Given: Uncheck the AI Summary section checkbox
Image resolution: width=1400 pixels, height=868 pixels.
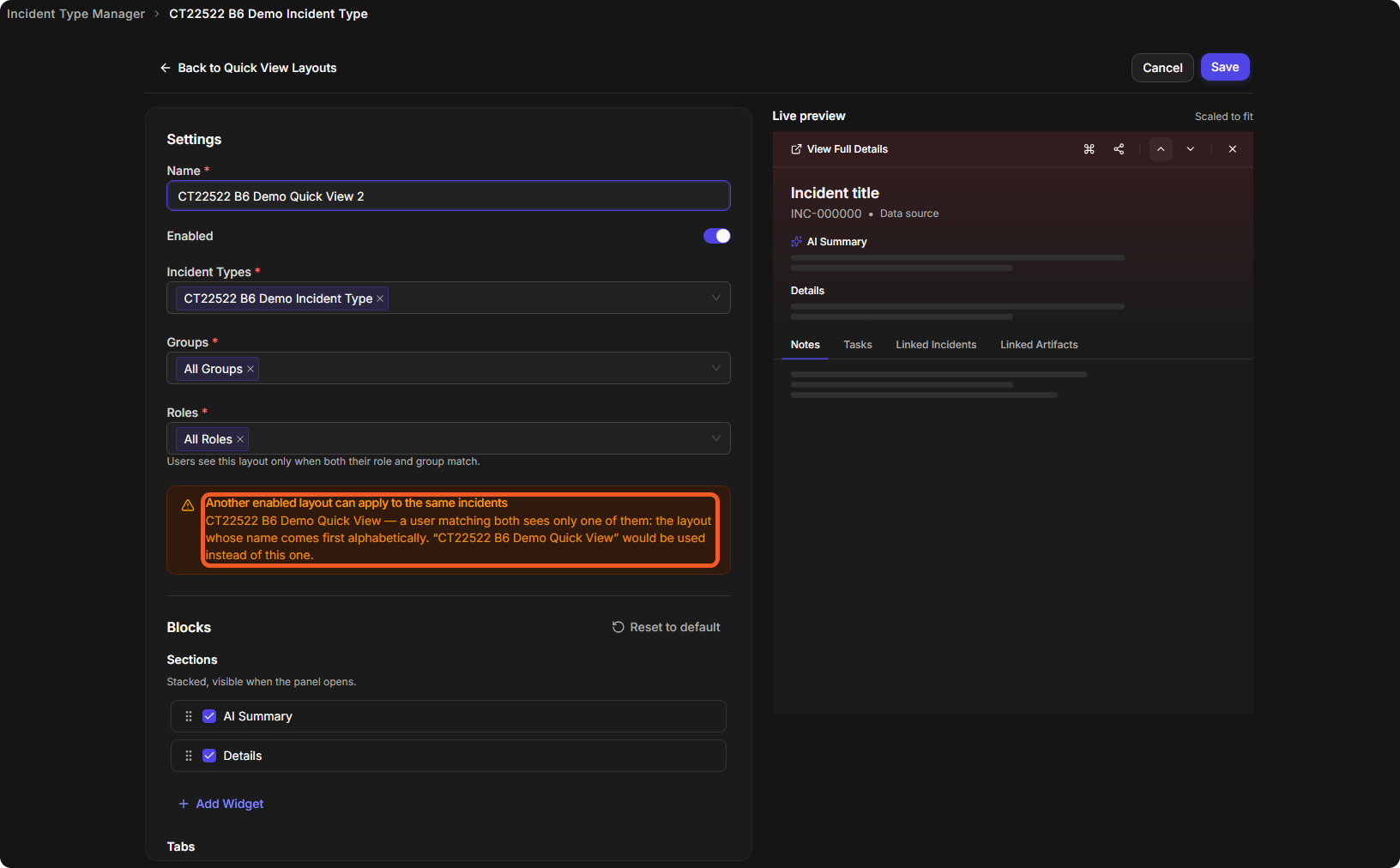Looking at the screenshot, I should click(209, 716).
